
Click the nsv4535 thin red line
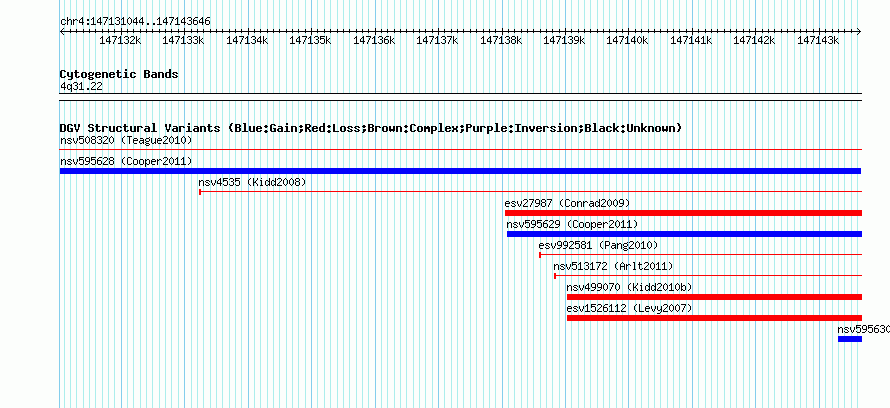click(530, 192)
